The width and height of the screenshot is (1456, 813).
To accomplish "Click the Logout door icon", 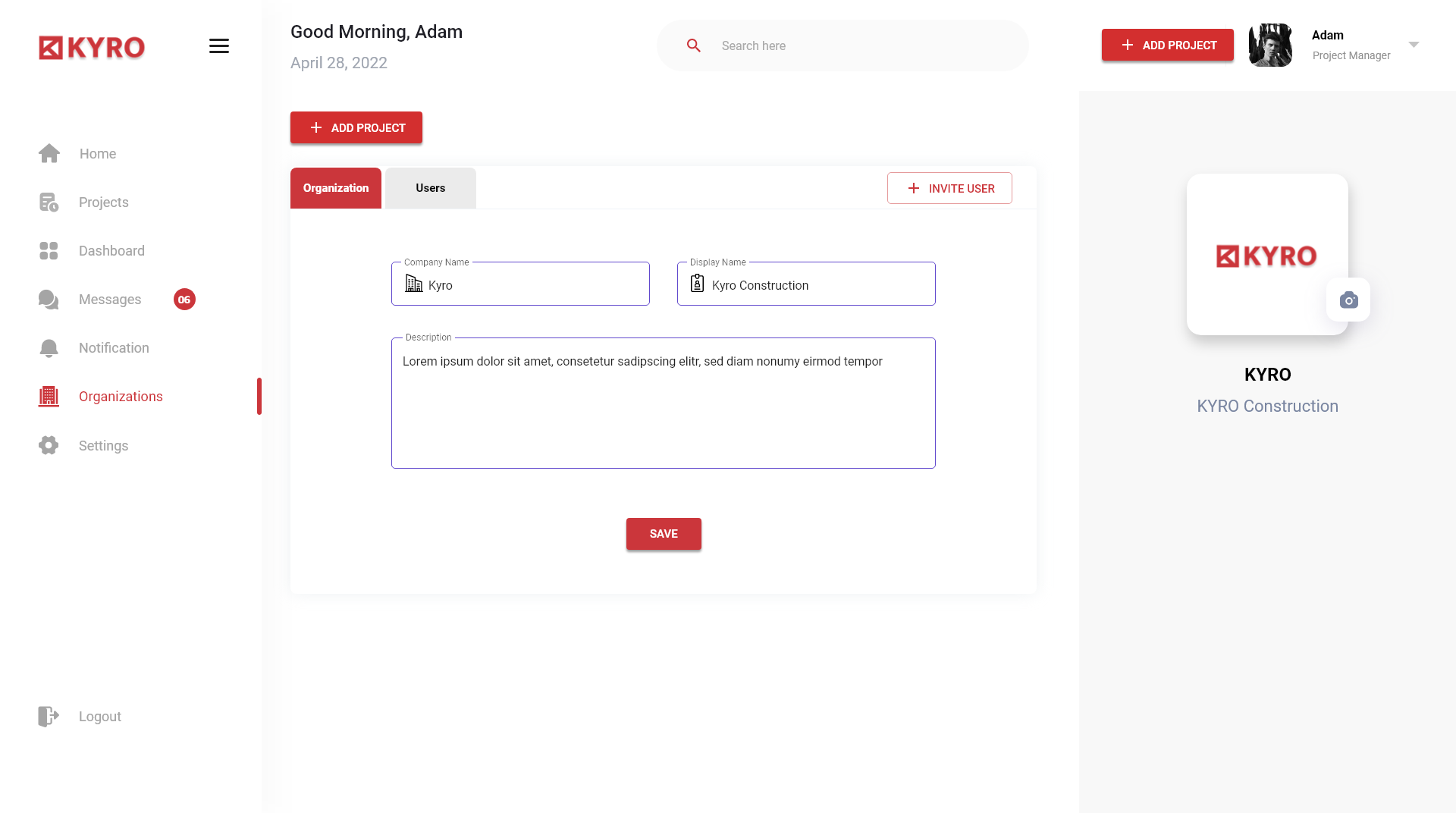I will 49,717.
